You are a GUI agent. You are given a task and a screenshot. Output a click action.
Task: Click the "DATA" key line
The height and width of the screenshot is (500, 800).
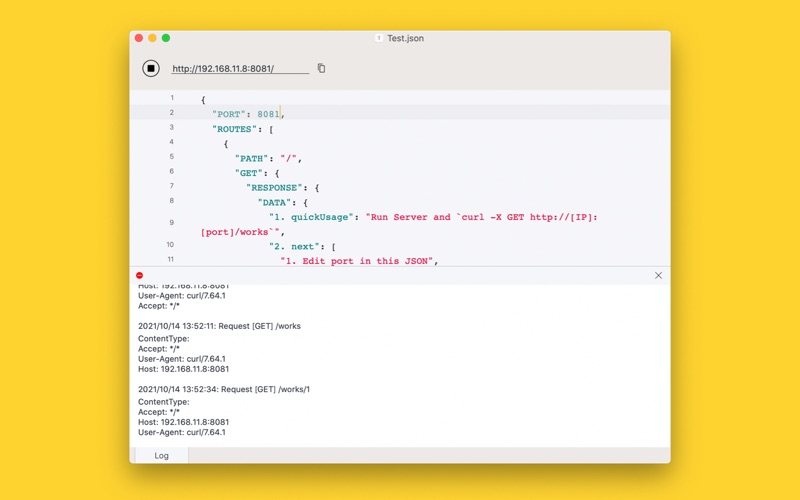[x=283, y=203]
